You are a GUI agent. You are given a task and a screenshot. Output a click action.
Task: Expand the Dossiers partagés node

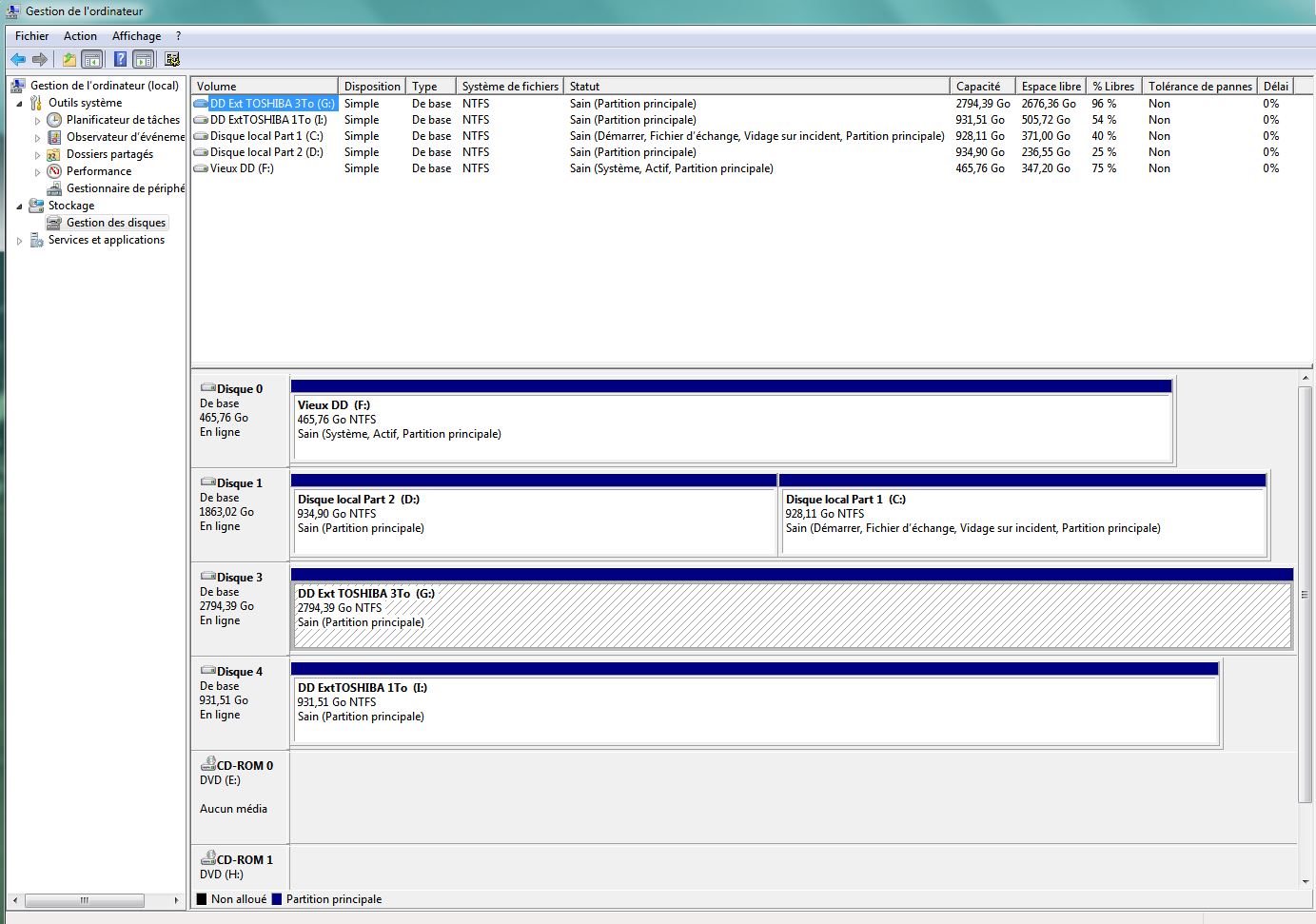37,155
